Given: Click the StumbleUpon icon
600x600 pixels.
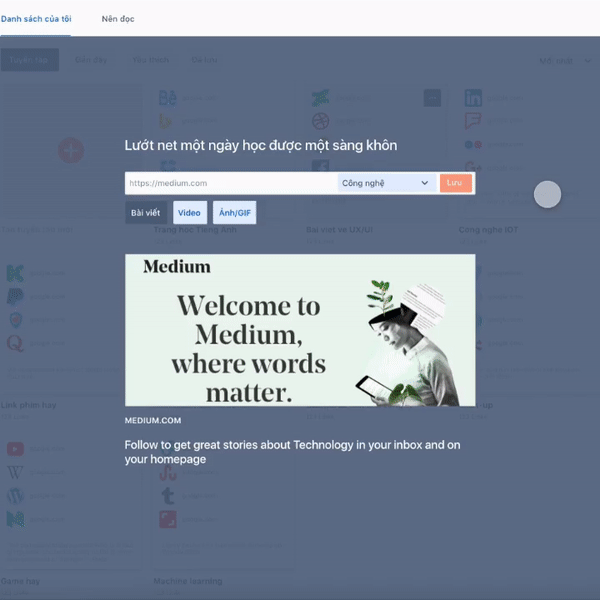Looking at the screenshot, I should [168, 473].
